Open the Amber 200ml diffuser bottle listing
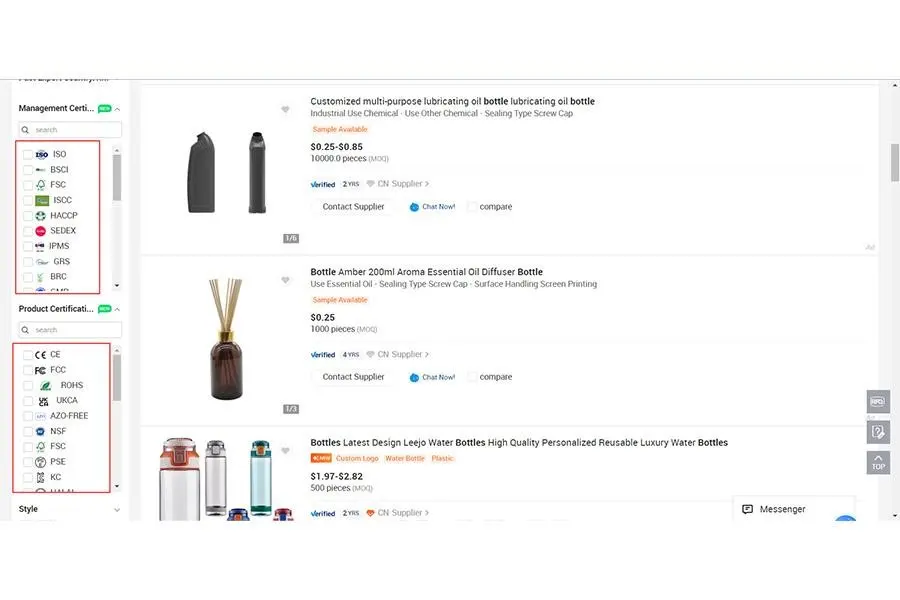The image size is (900, 600). (427, 271)
